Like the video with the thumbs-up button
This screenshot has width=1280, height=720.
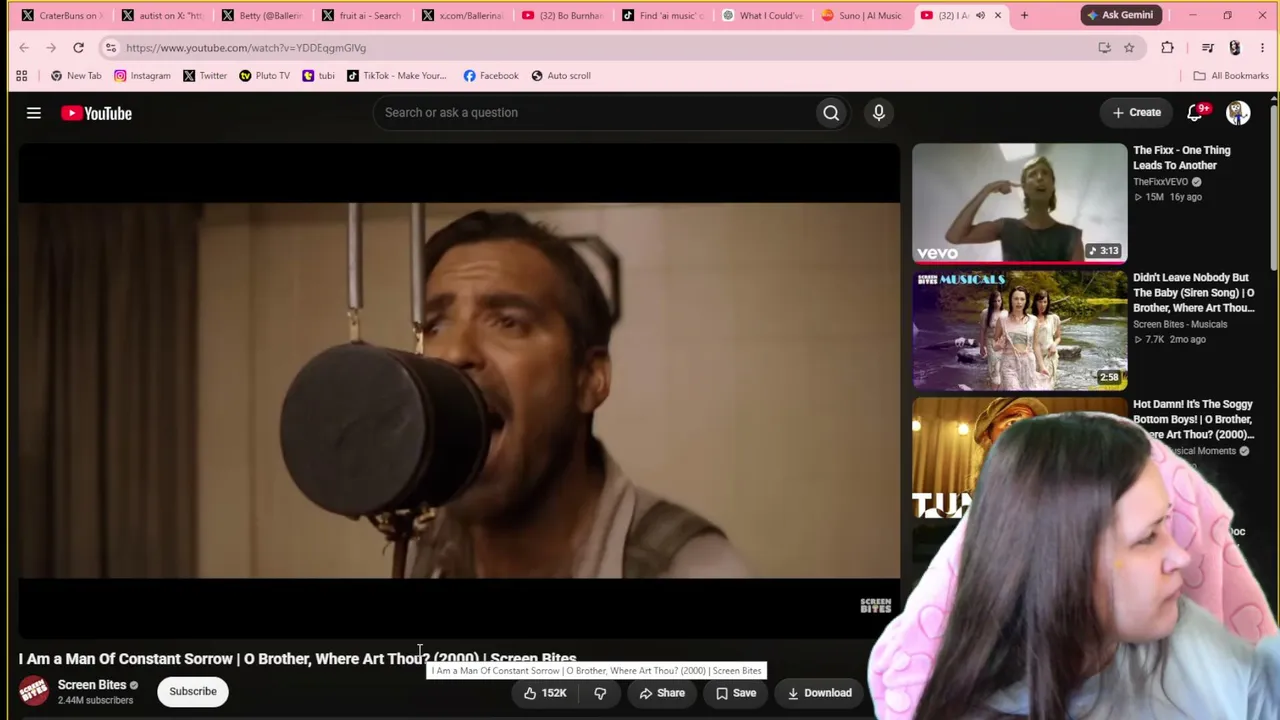[x=545, y=693]
